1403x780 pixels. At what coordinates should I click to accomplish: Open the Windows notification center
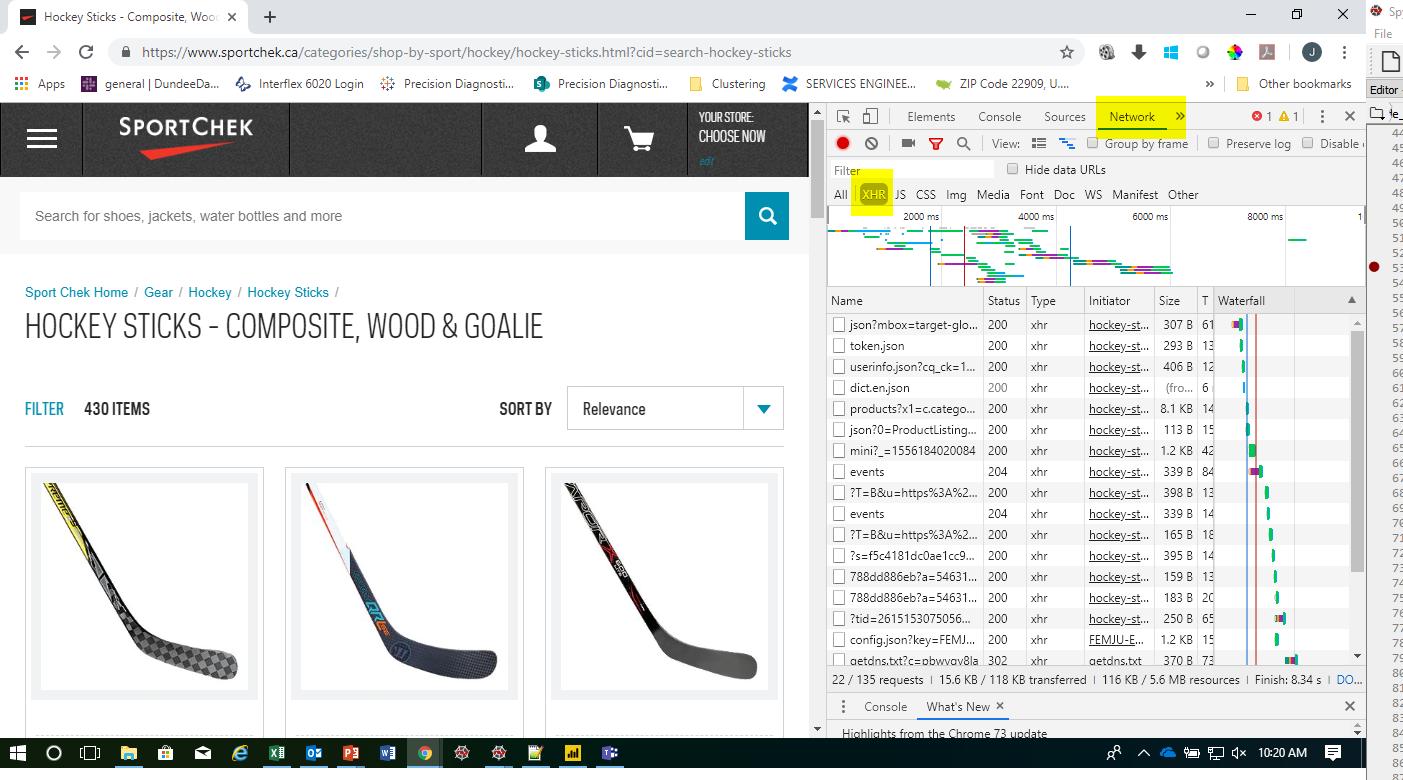click(1333, 753)
